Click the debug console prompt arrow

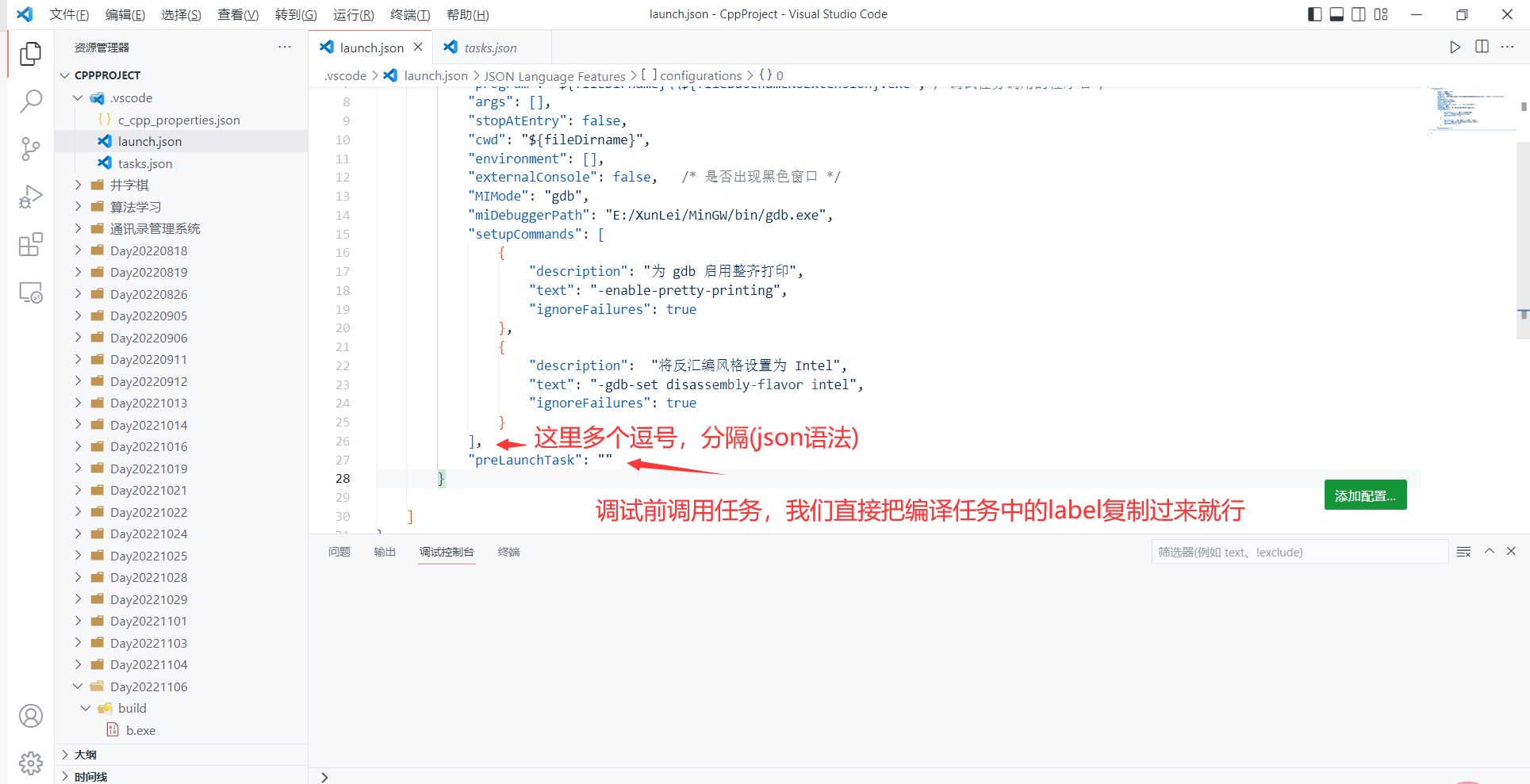coord(324,777)
